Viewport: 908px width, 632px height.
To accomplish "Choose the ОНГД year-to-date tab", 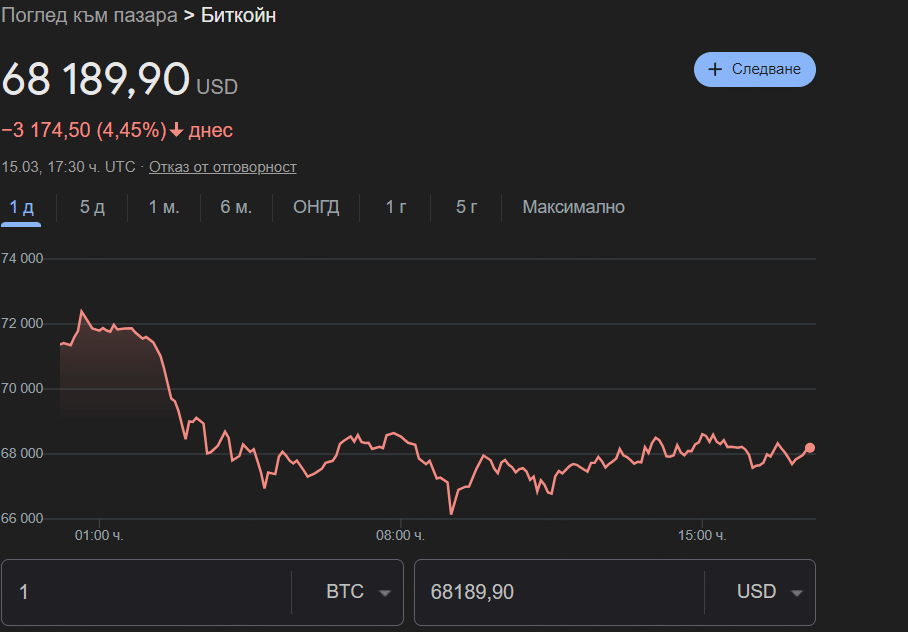I will pos(316,207).
